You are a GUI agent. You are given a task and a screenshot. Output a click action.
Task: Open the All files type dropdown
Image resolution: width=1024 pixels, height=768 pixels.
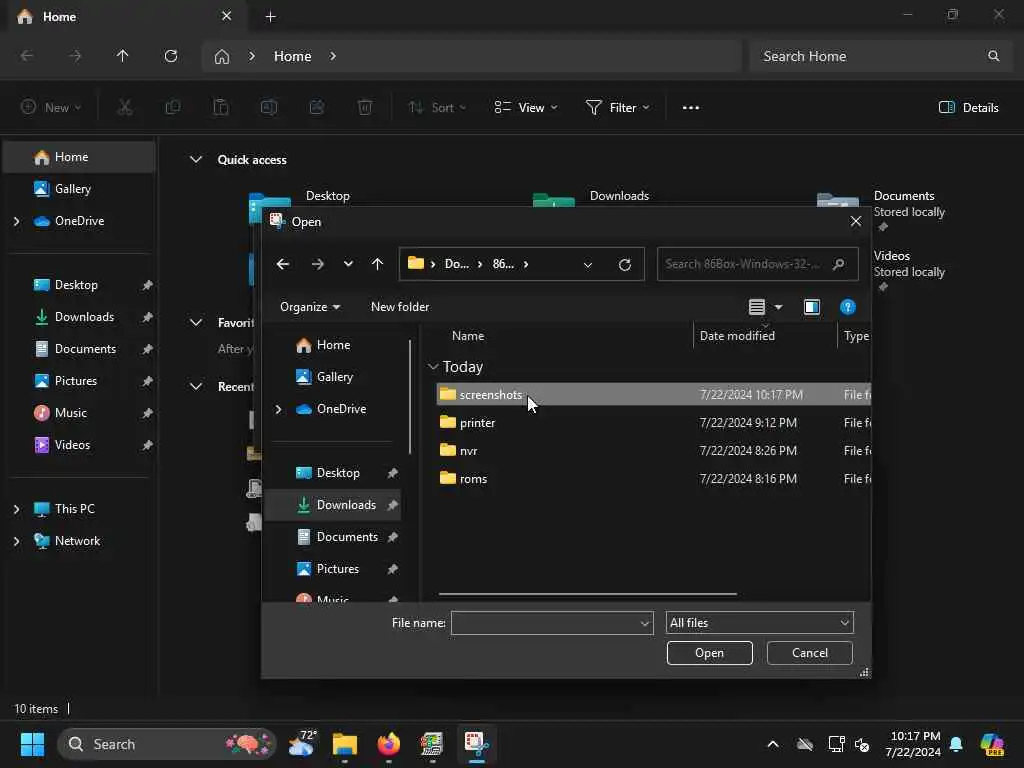point(760,623)
